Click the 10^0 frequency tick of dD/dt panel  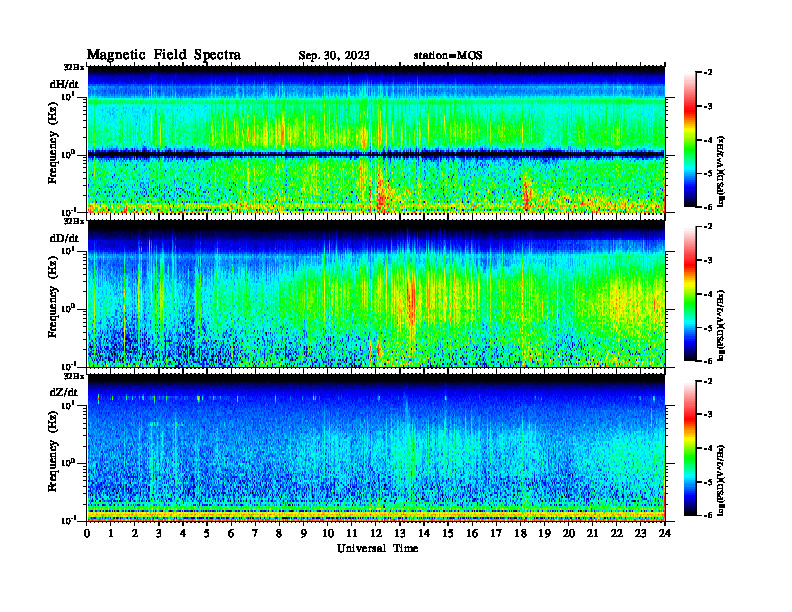[x=69, y=308]
